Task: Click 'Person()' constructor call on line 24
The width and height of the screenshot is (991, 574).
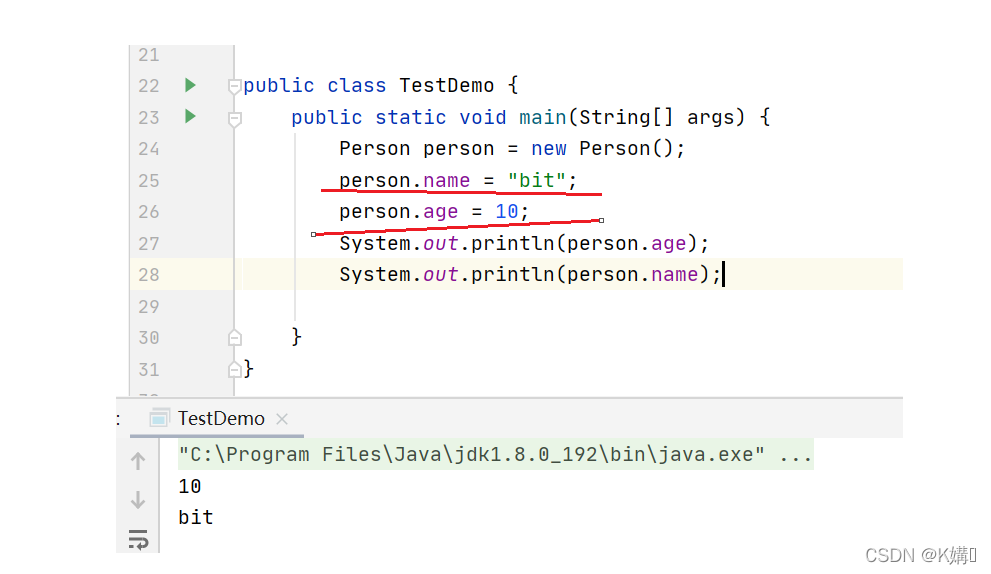Action: click(627, 149)
